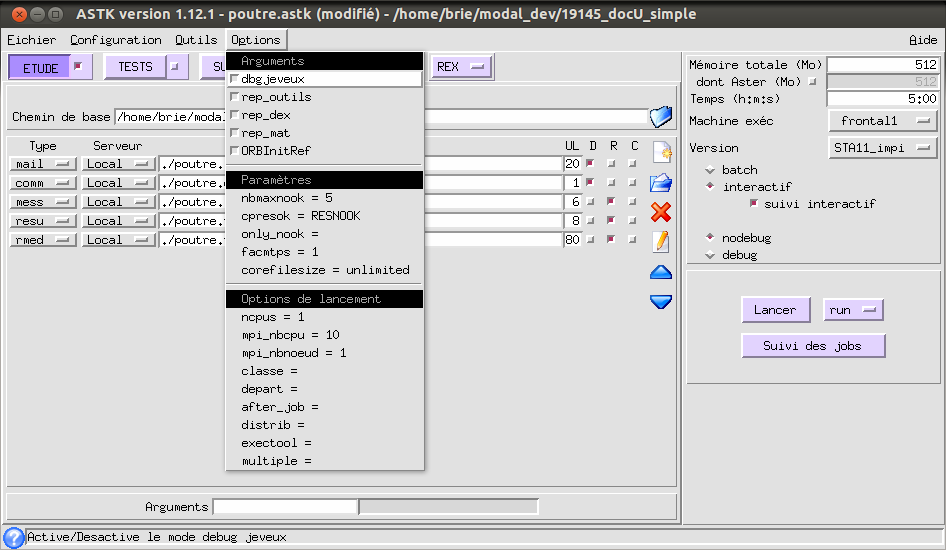Select the batch radio button

coord(711,170)
